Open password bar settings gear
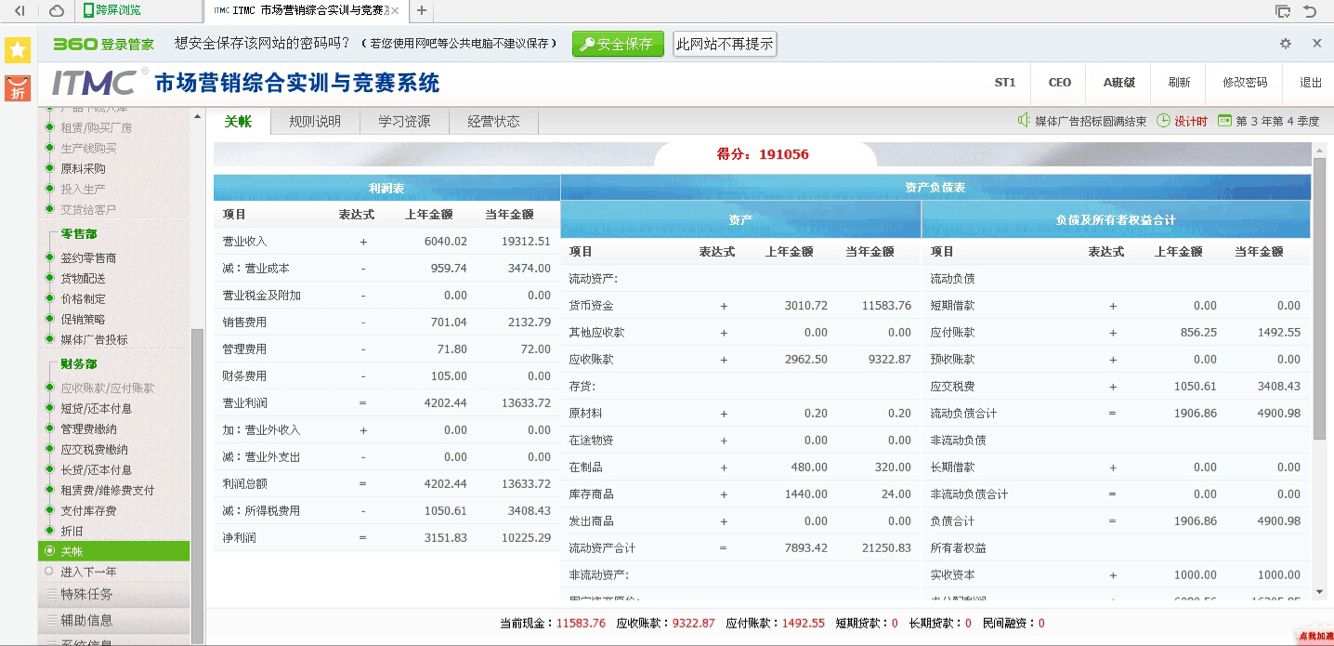Viewport: 1334px width, 646px height. click(1286, 44)
